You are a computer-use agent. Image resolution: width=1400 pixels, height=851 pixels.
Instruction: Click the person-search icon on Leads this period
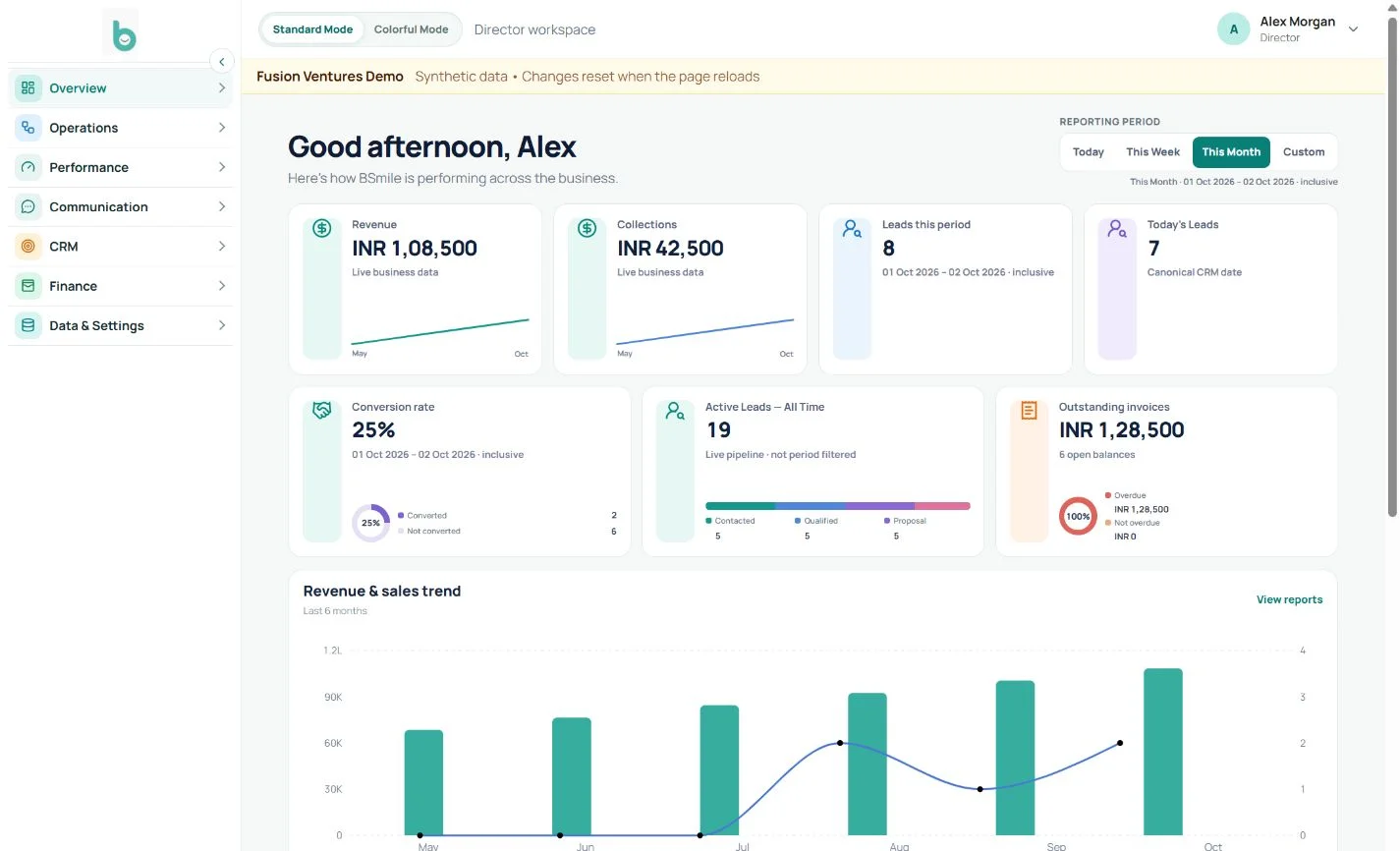pyautogui.click(x=852, y=229)
